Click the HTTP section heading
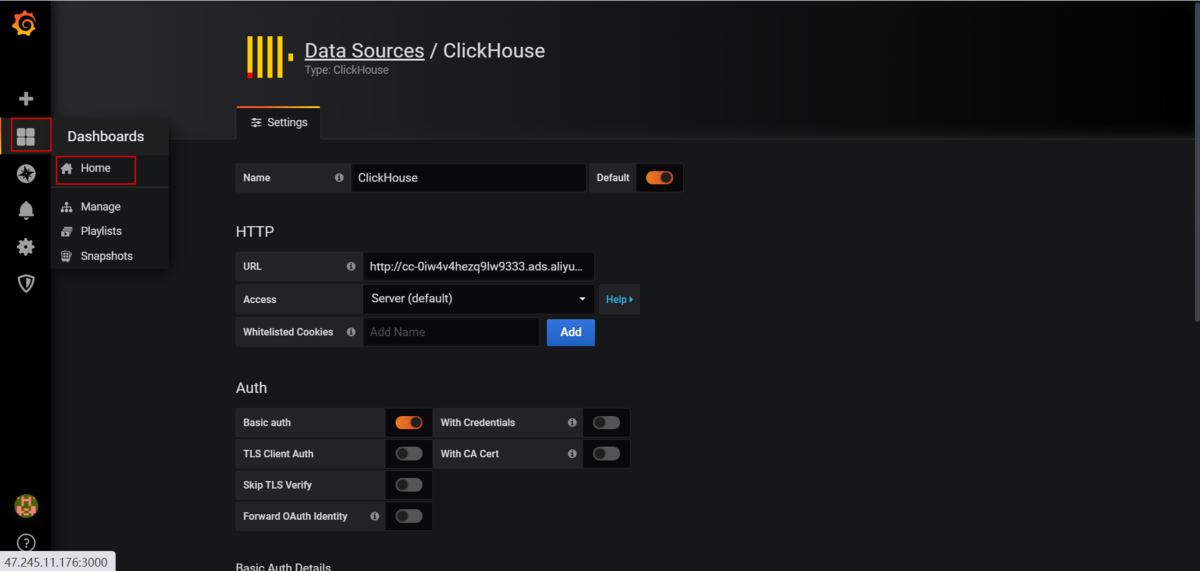 255,232
